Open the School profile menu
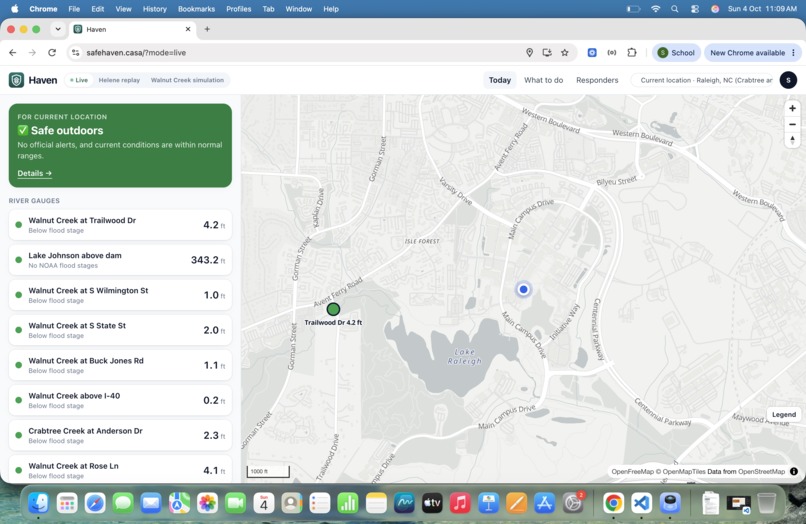 coord(676,52)
